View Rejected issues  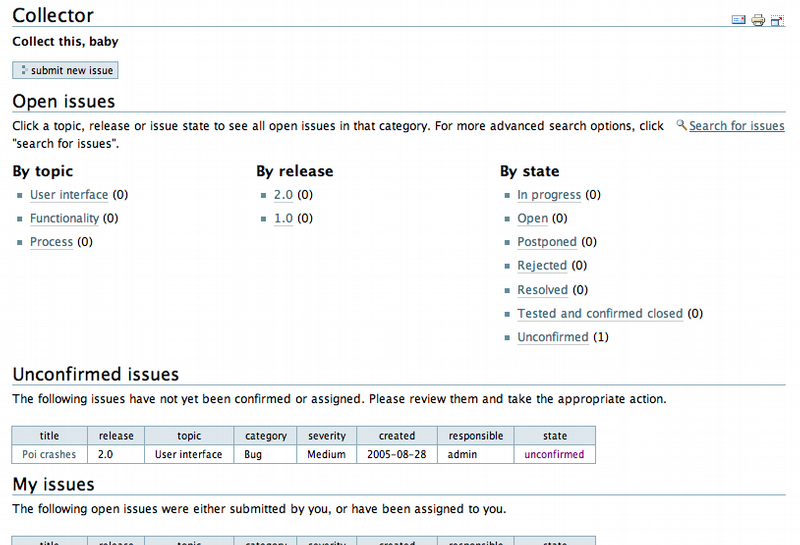[542, 266]
